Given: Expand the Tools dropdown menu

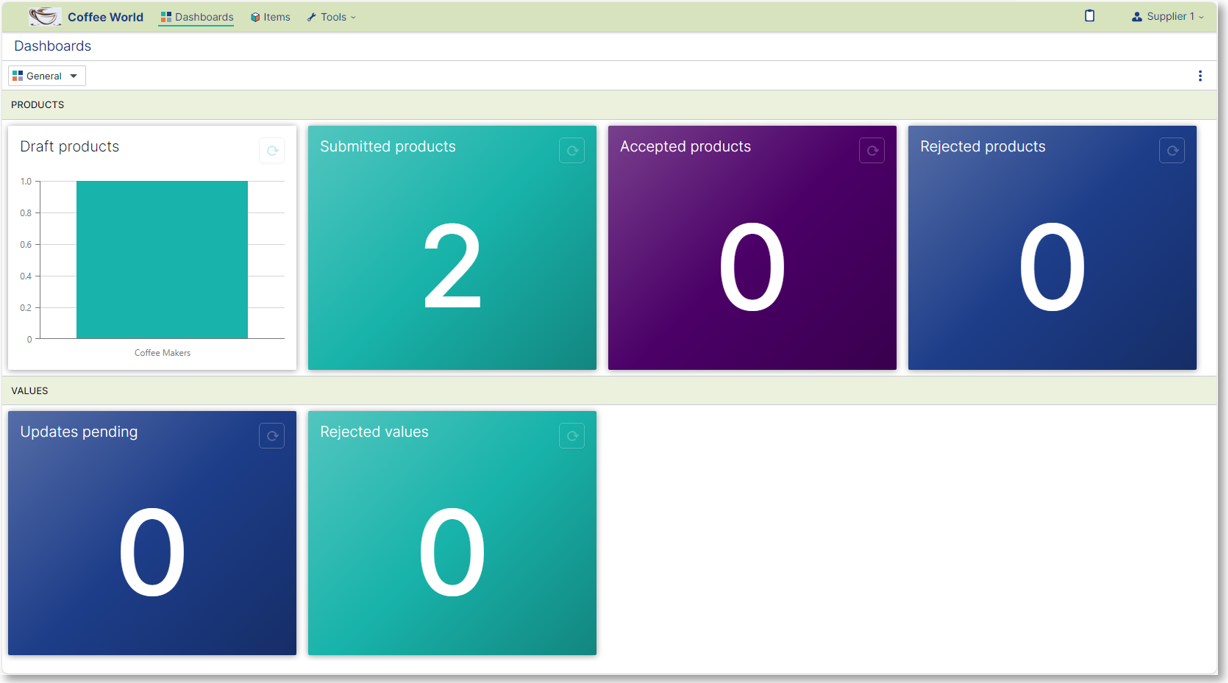Looking at the screenshot, I should tap(331, 17).
